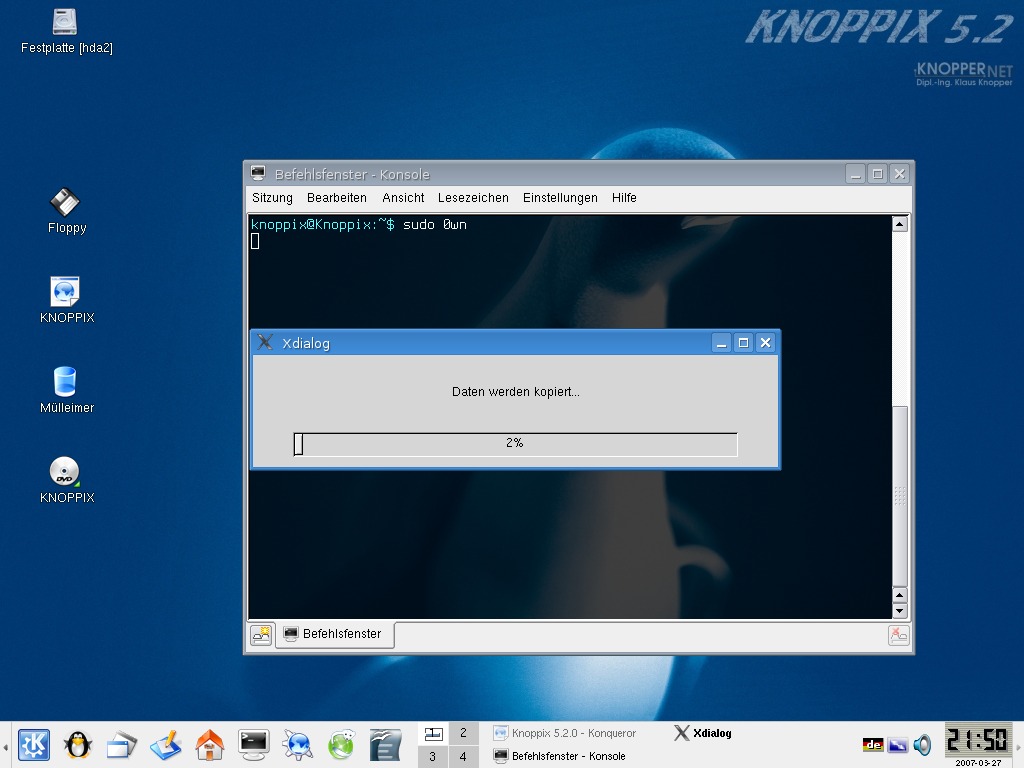Viewport: 1024px width, 768px height.
Task: Switch to virtual desktop 2
Action: click(x=463, y=733)
